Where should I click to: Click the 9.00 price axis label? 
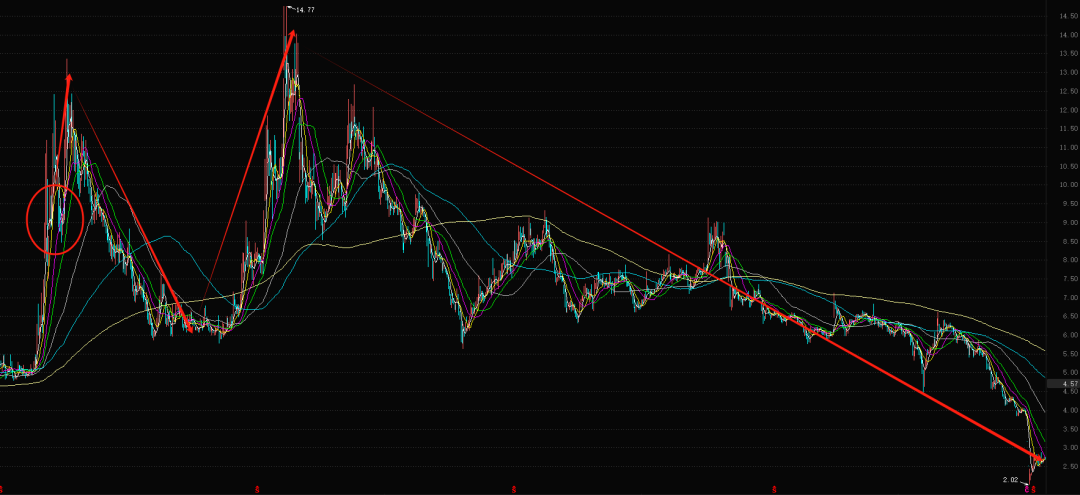click(x=1068, y=223)
